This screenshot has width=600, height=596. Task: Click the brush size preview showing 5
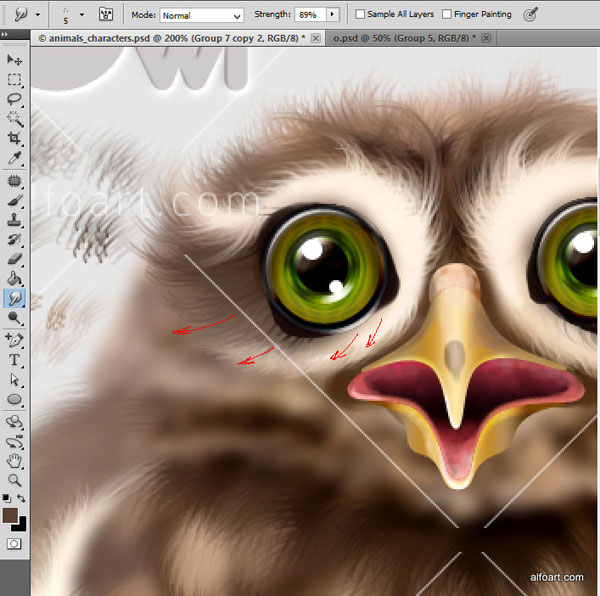tap(66, 15)
